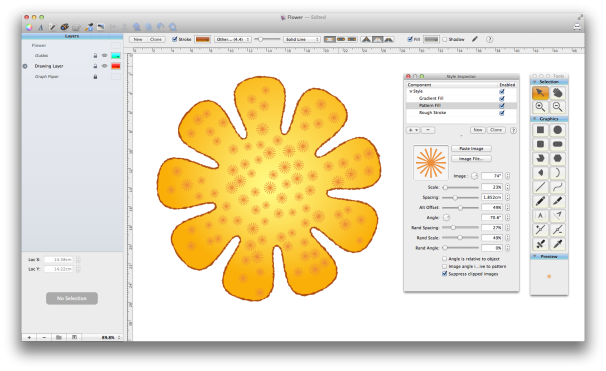The height and width of the screenshot is (371, 606).
Task: Click the Style Inspector help button
Action: (x=513, y=130)
